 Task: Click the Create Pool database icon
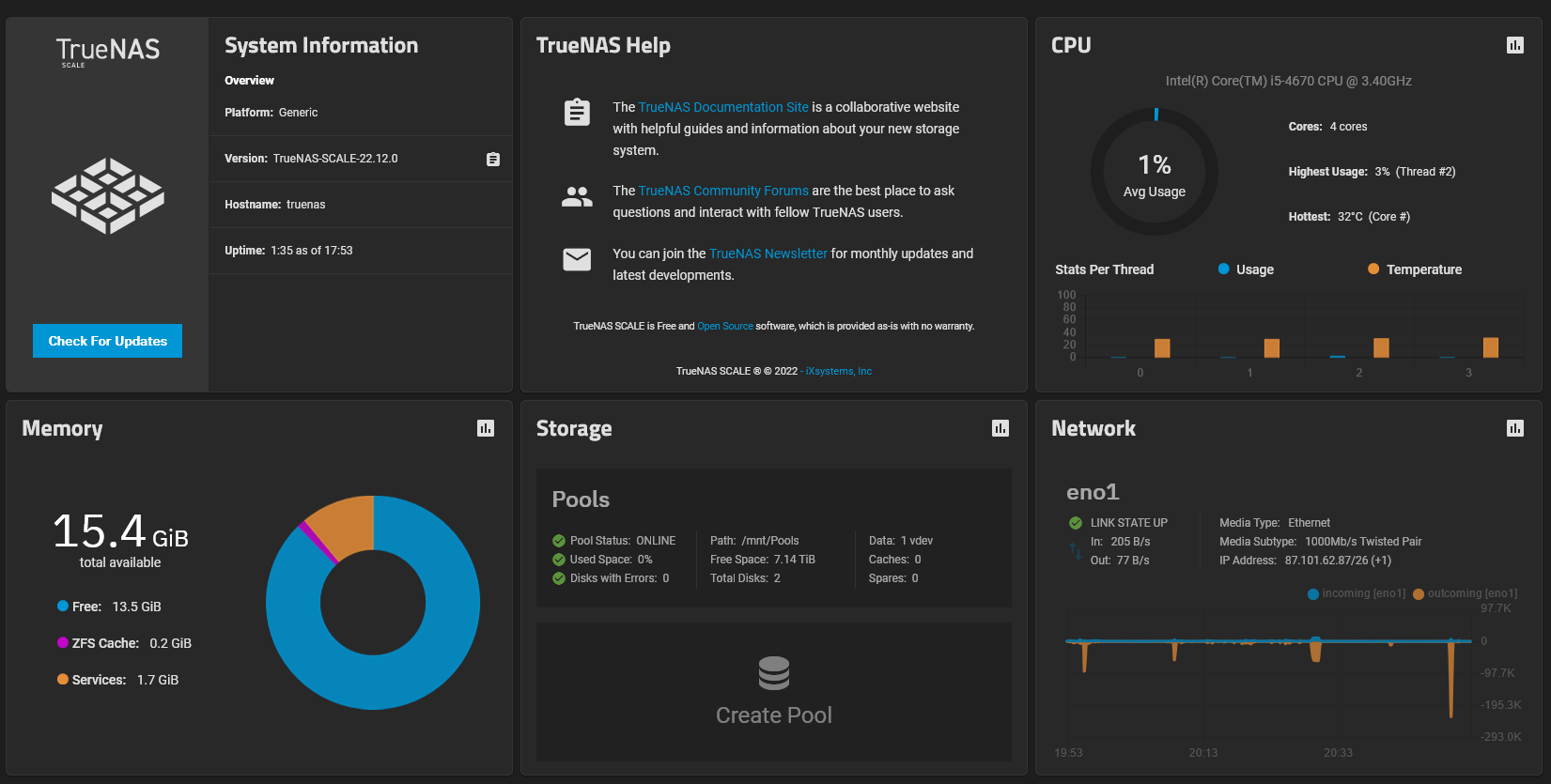tap(774, 673)
